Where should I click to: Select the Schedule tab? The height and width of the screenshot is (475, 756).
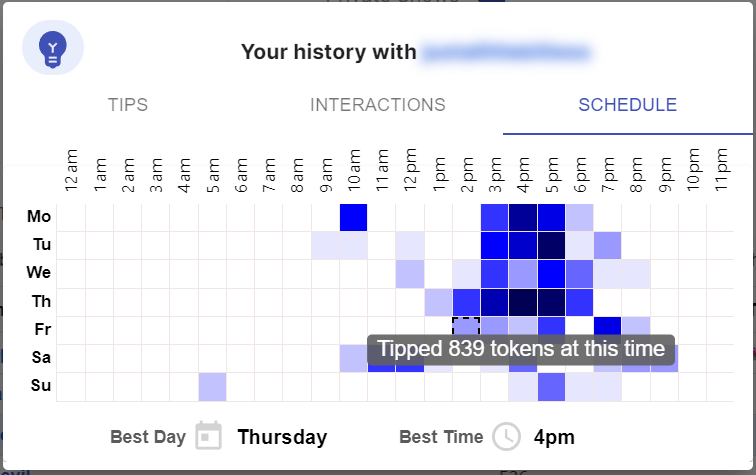click(x=627, y=105)
